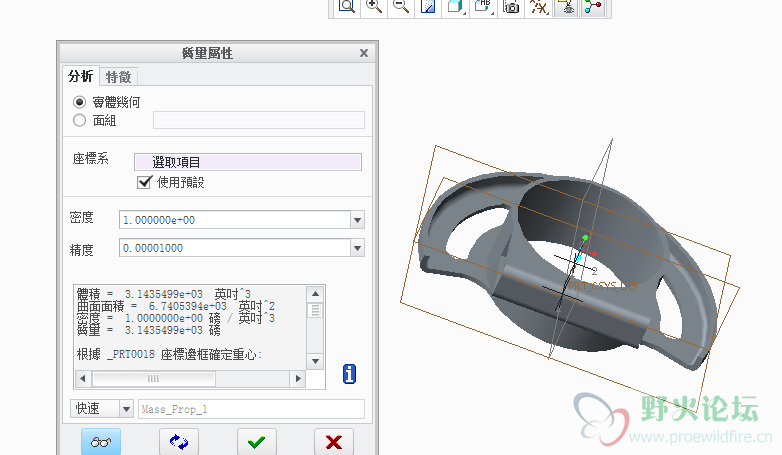Open the 精度 dropdown arrow

(x=357, y=248)
